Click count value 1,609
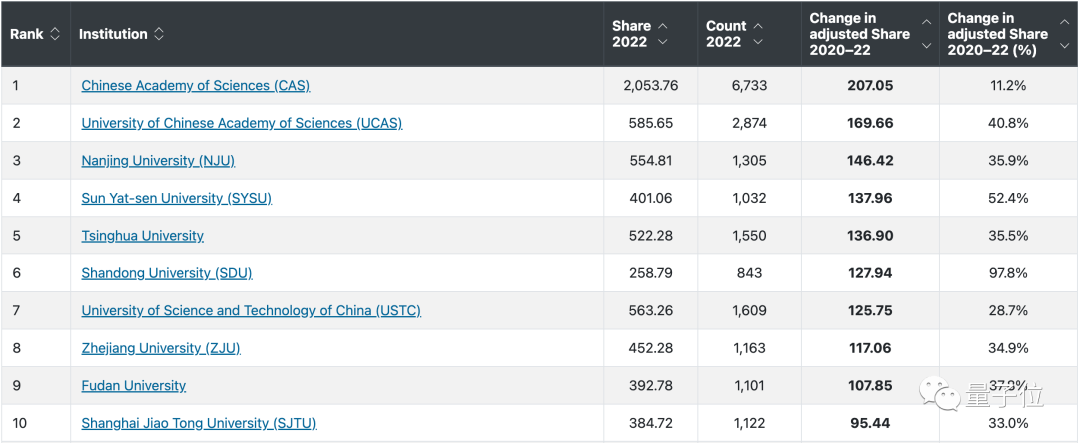 click(749, 311)
